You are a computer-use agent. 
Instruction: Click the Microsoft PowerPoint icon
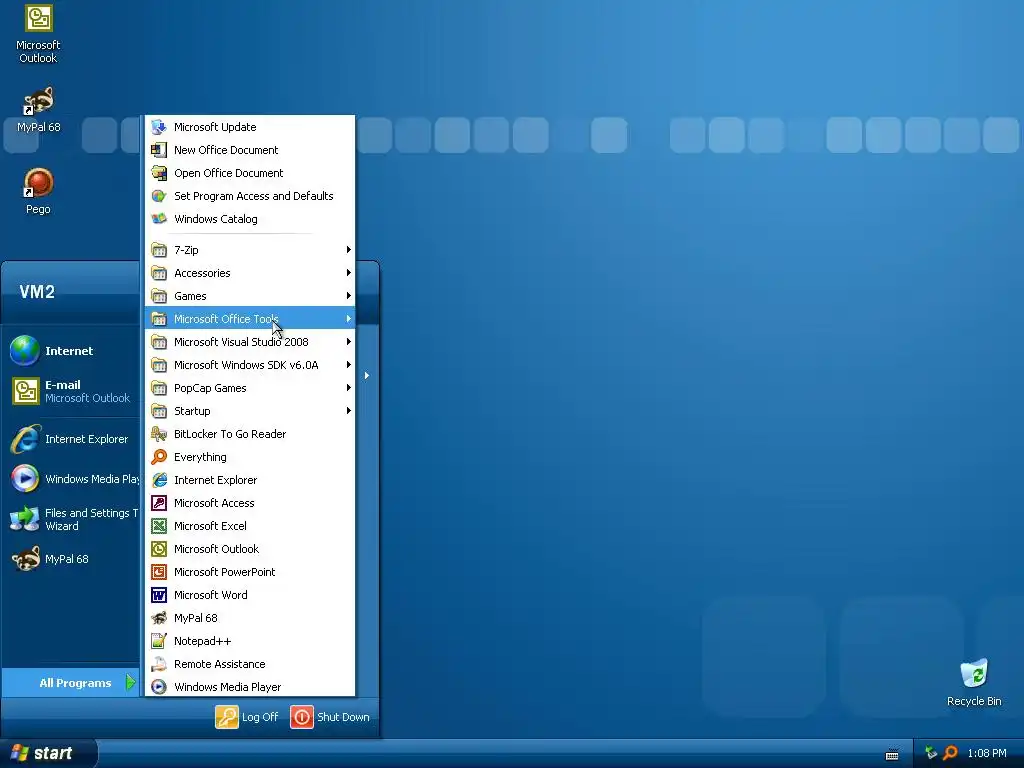pos(159,571)
